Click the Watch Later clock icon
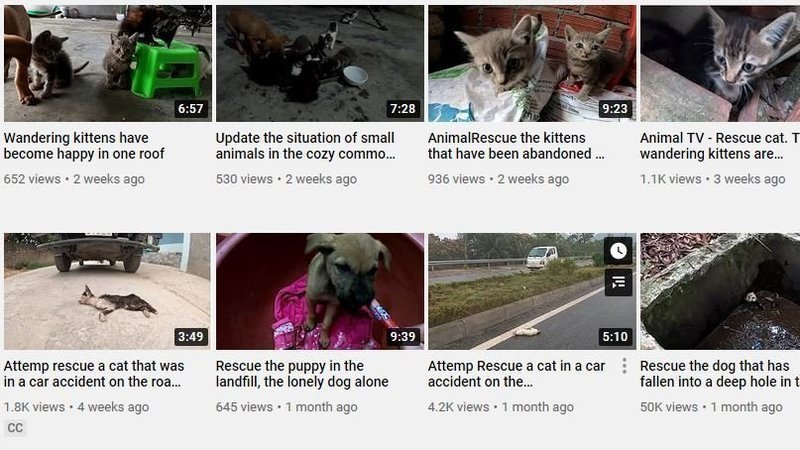The height and width of the screenshot is (450, 800). point(618,251)
